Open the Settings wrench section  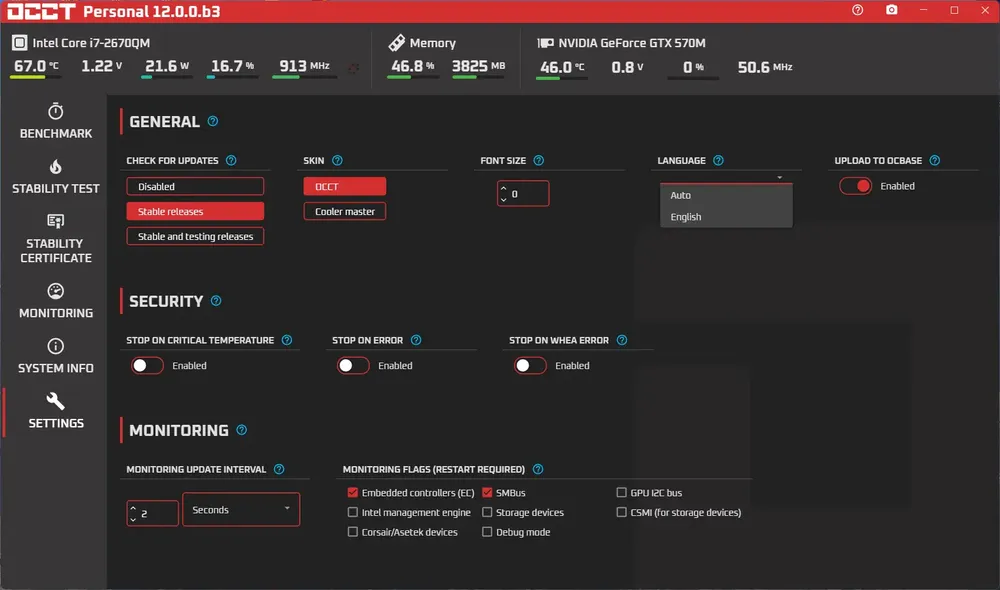coord(55,411)
